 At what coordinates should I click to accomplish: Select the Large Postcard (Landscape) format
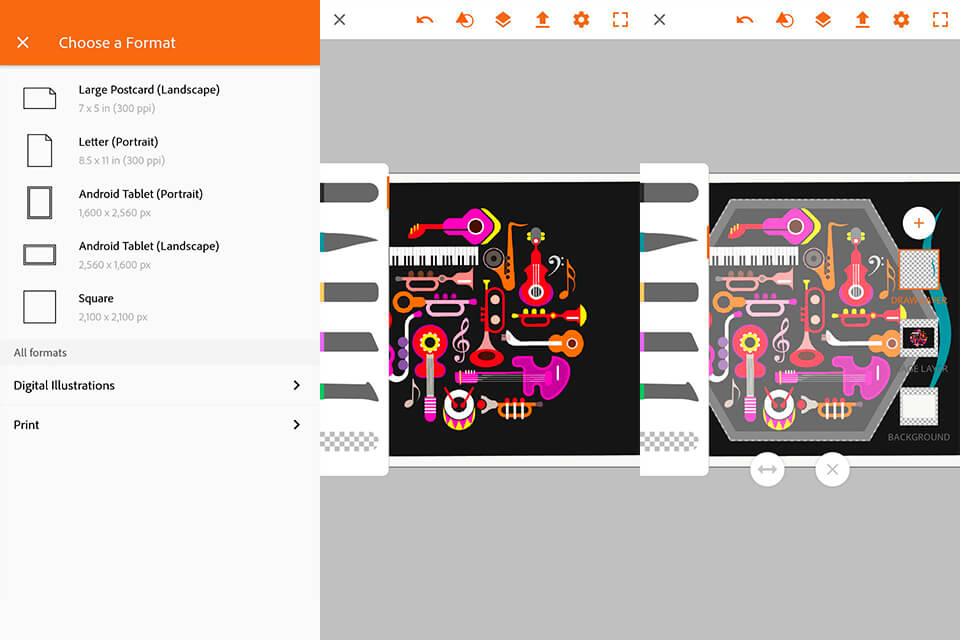[160, 97]
